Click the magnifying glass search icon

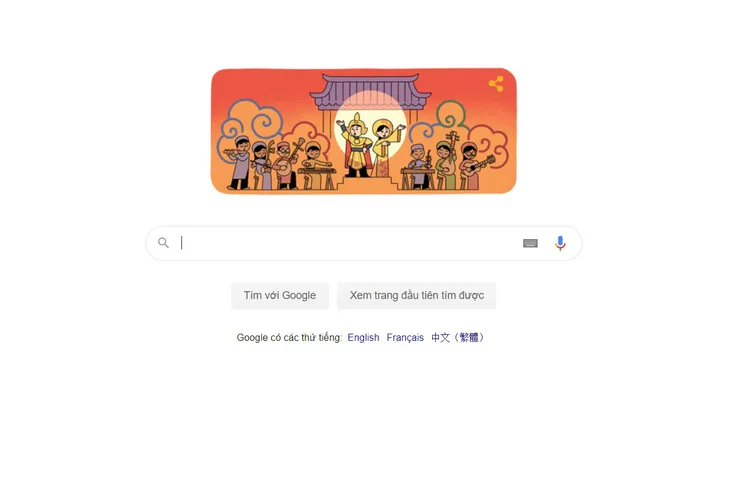(163, 243)
